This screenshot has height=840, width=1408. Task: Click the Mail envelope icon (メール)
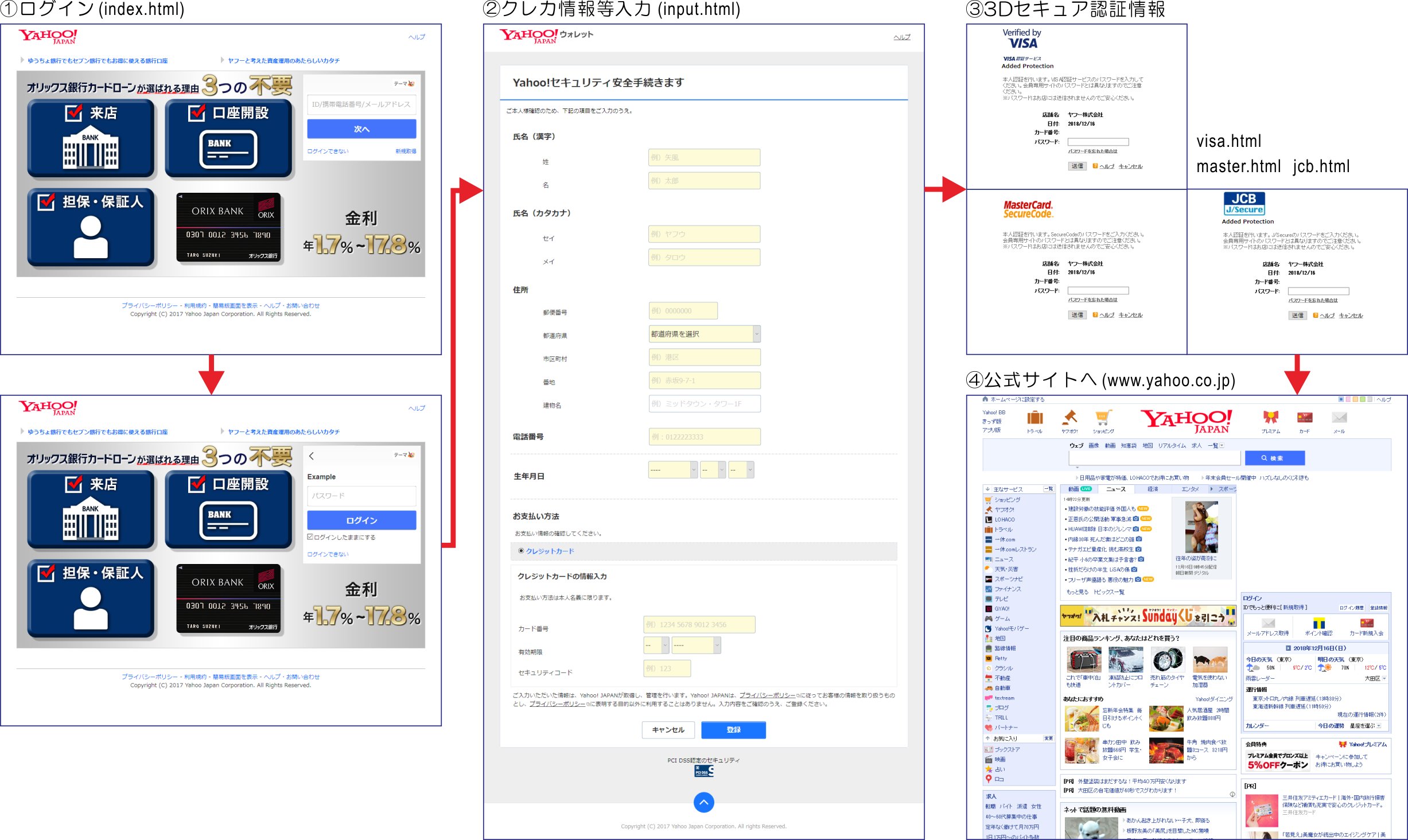(x=1339, y=418)
